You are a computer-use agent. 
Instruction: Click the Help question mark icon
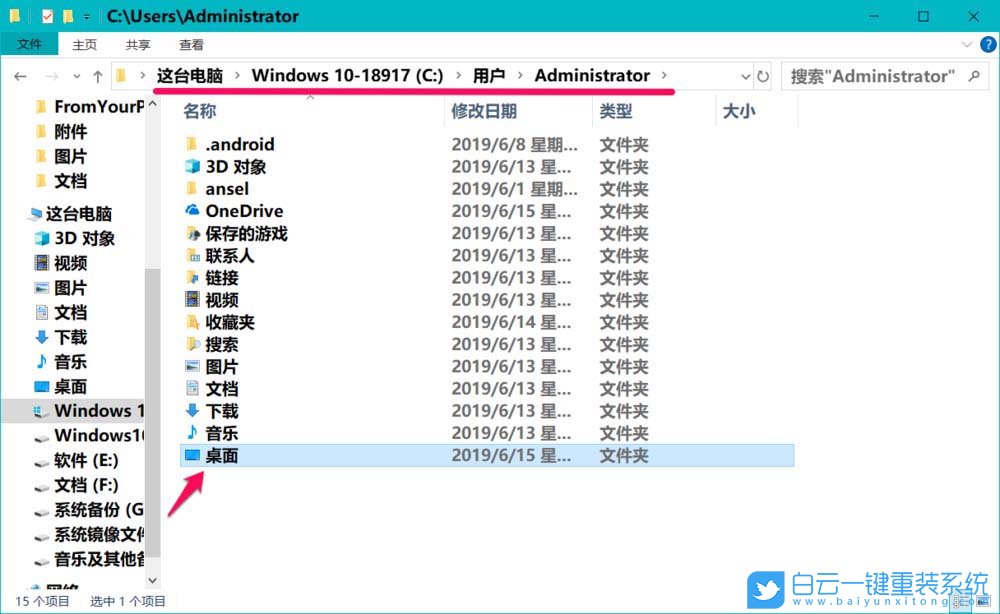pos(988,44)
